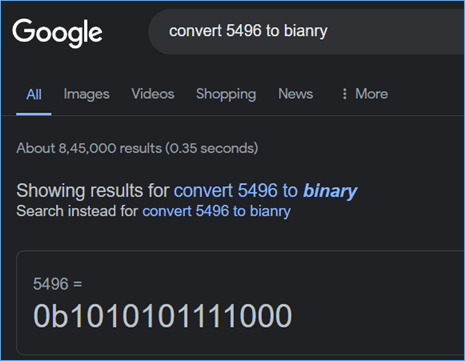Click the binary result 0b1010101111000
Screen dimensions: 465x361
pyautogui.click(x=163, y=316)
